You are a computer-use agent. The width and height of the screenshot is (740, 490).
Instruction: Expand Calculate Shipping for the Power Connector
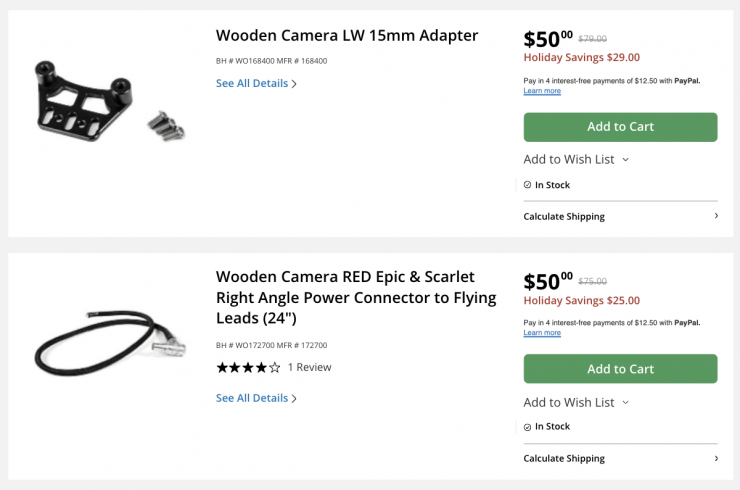564,458
